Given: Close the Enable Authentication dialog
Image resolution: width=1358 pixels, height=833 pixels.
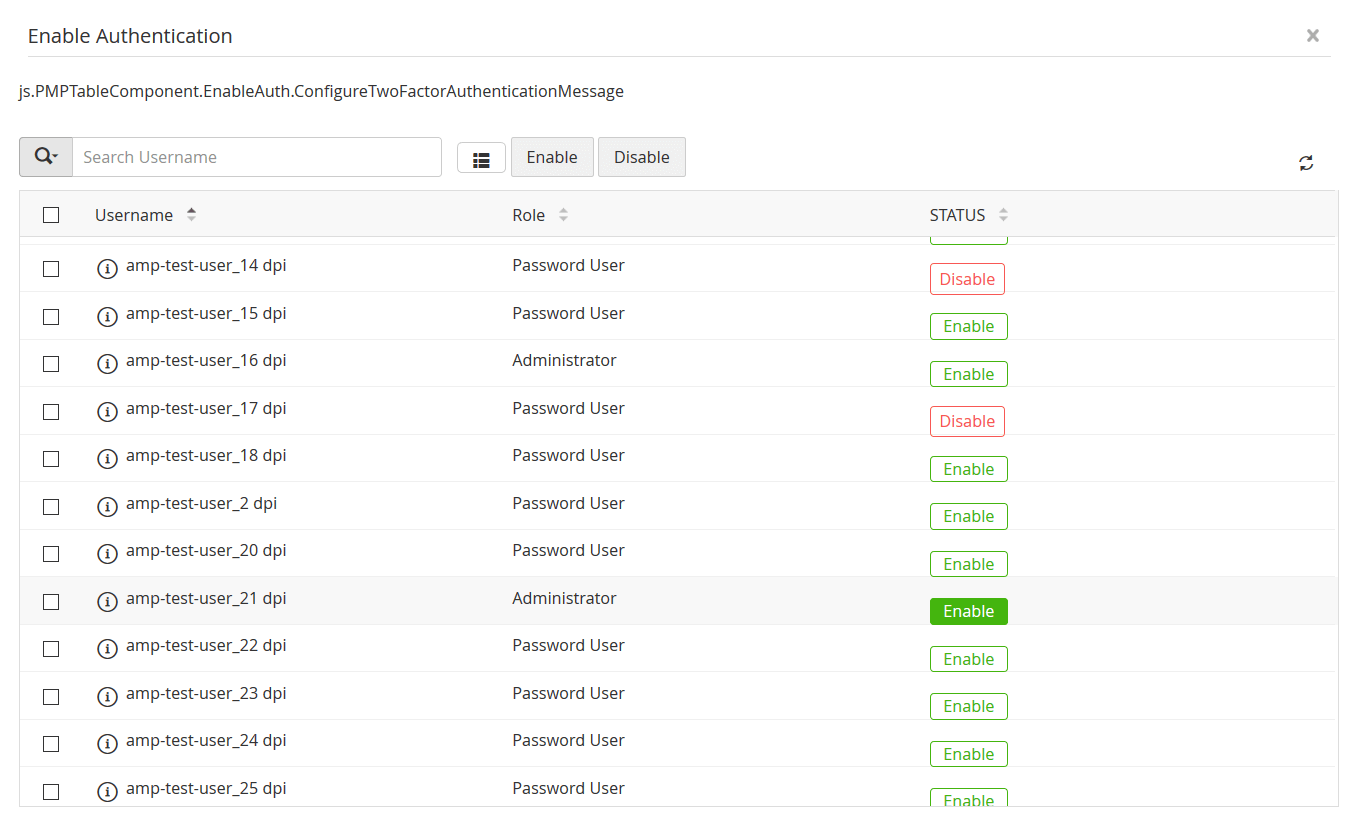Looking at the screenshot, I should pos(1312,36).
